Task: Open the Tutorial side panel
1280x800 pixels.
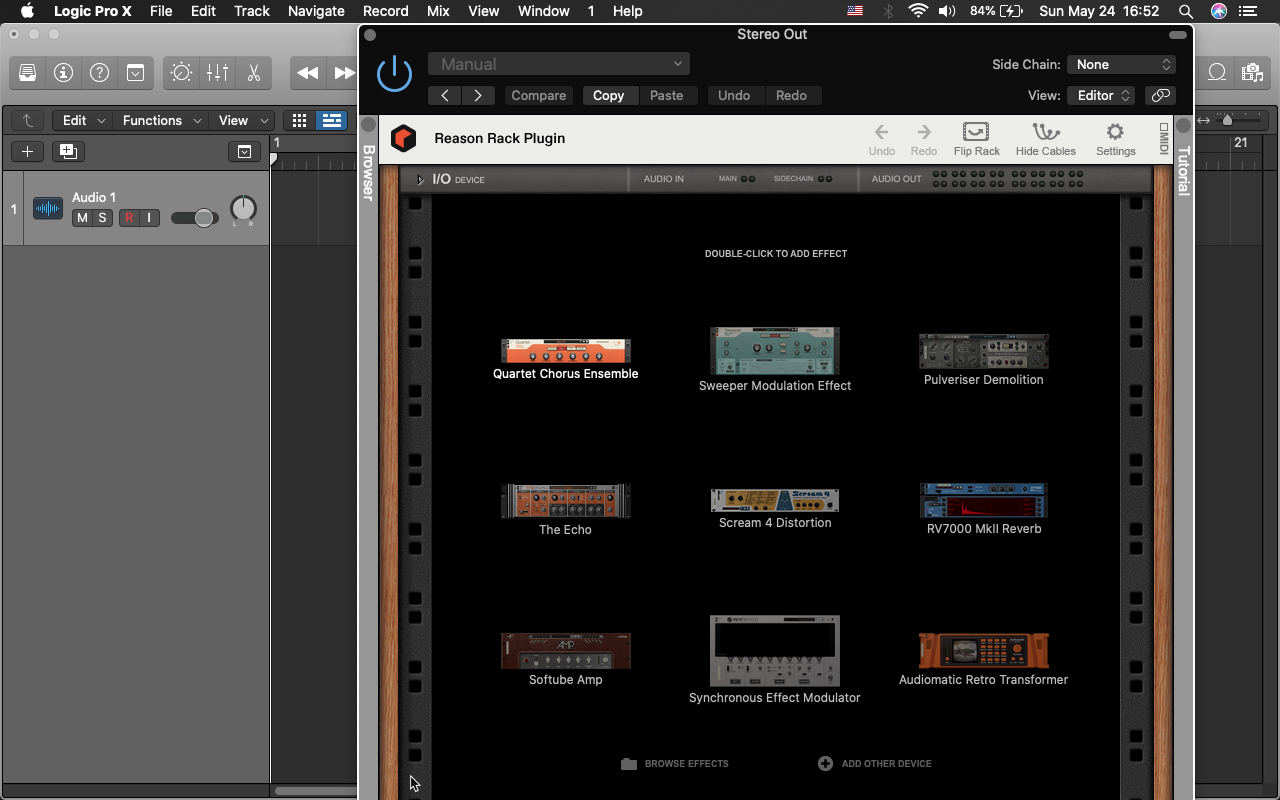Action: pos(1184,170)
